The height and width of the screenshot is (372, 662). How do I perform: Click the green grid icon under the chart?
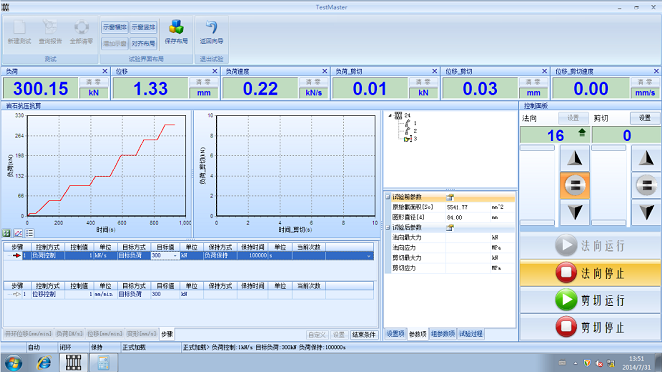(x=6, y=233)
